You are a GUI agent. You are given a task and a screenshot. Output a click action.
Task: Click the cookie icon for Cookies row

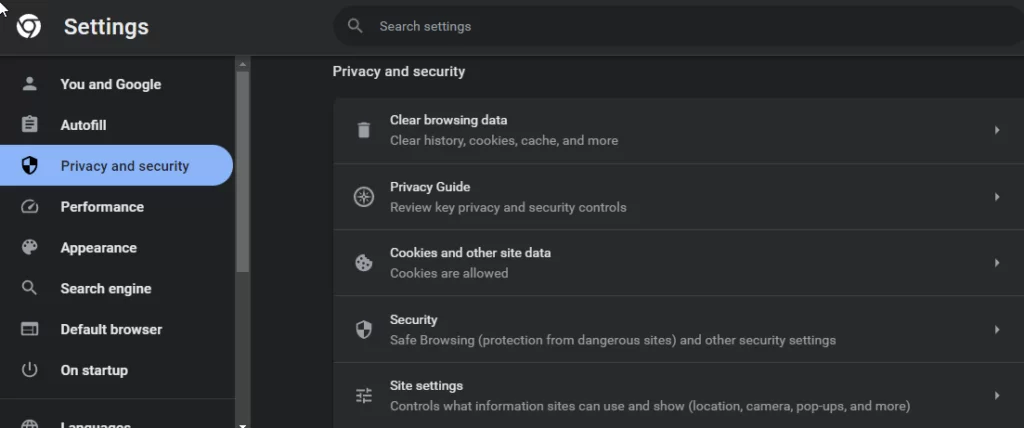pyautogui.click(x=364, y=263)
